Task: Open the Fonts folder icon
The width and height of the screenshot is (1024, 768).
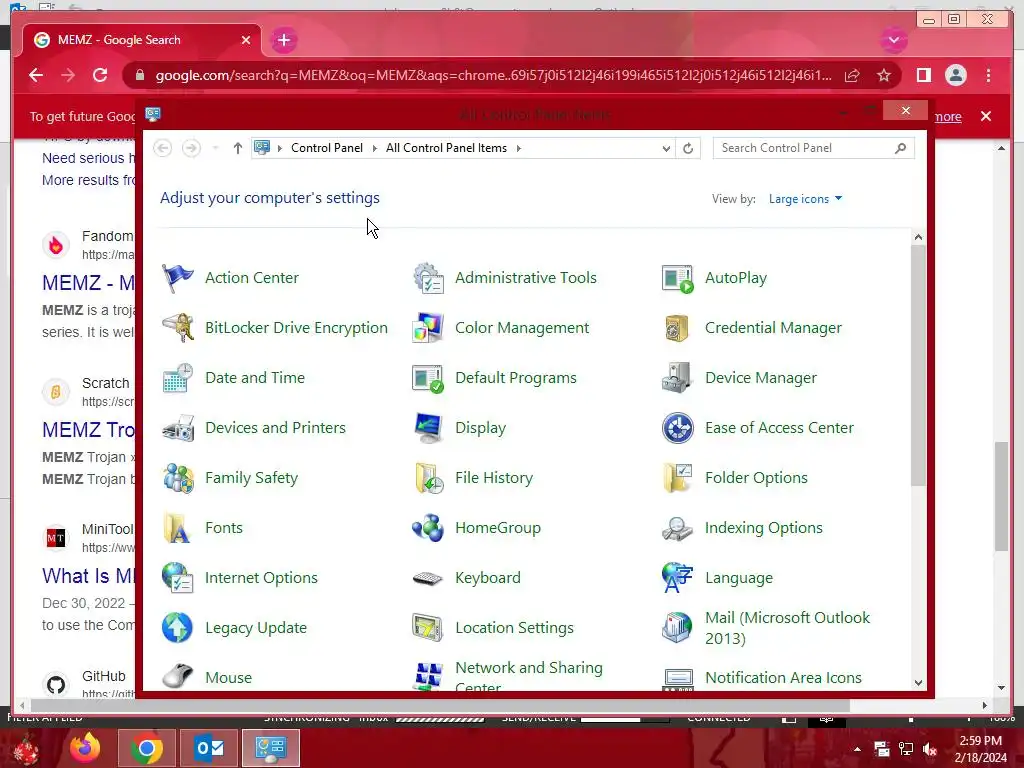Action: (x=178, y=528)
